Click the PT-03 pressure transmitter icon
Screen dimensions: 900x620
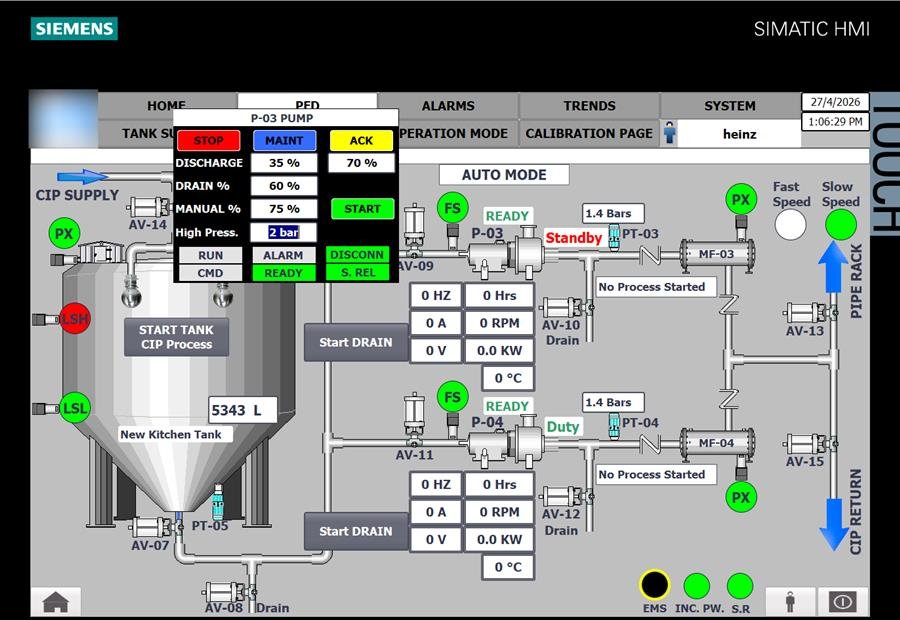click(614, 237)
